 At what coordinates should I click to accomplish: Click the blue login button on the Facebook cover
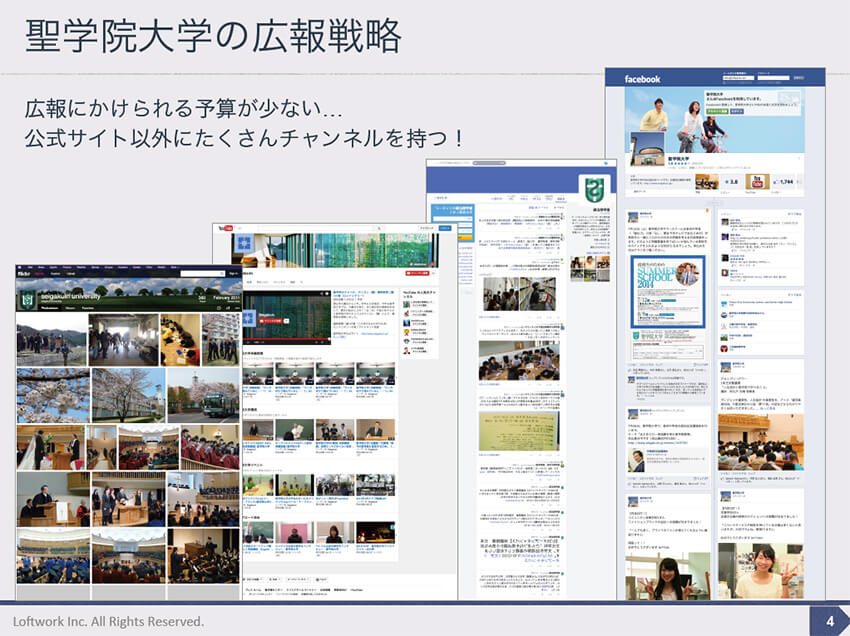point(737,111)
